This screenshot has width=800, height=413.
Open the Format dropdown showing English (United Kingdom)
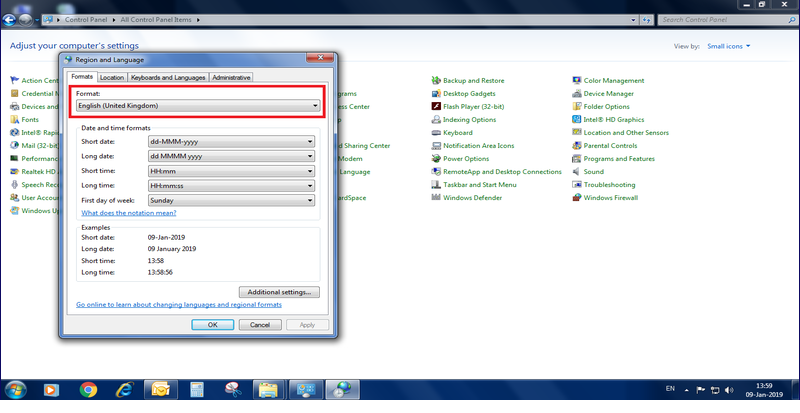(x=198, y=106)
